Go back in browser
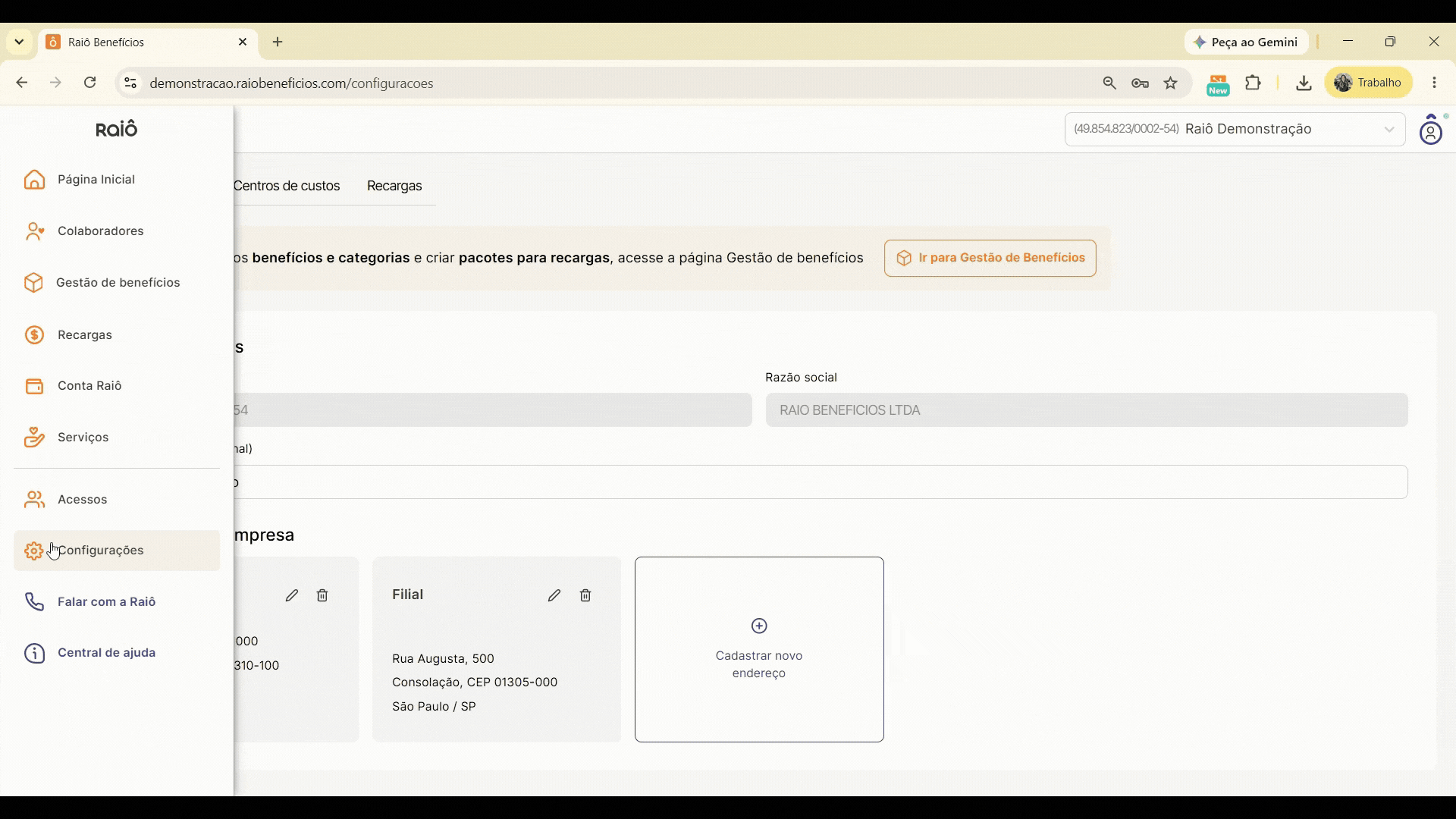 [22, 83]
